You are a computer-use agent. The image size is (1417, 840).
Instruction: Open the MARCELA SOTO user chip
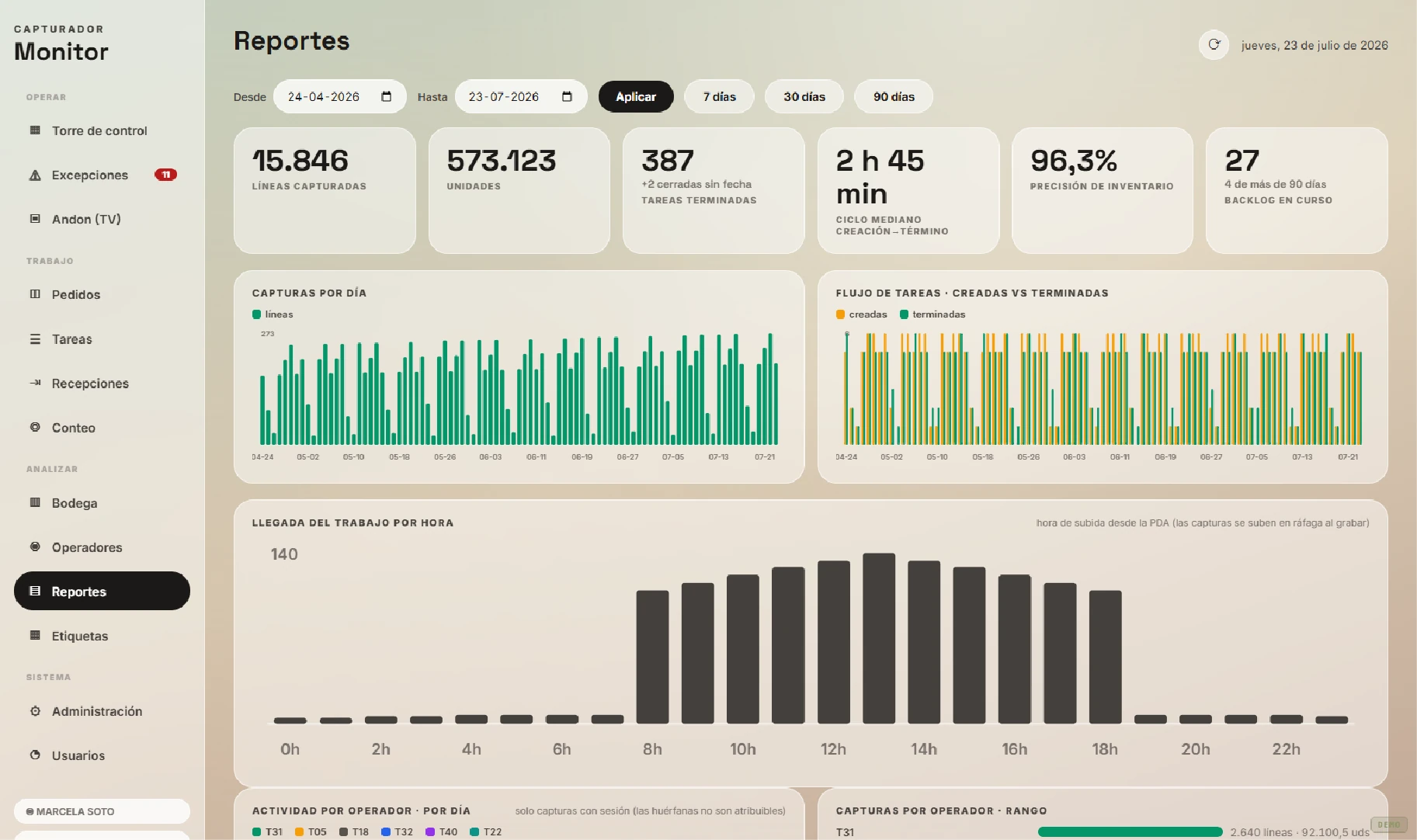(102, 811)
